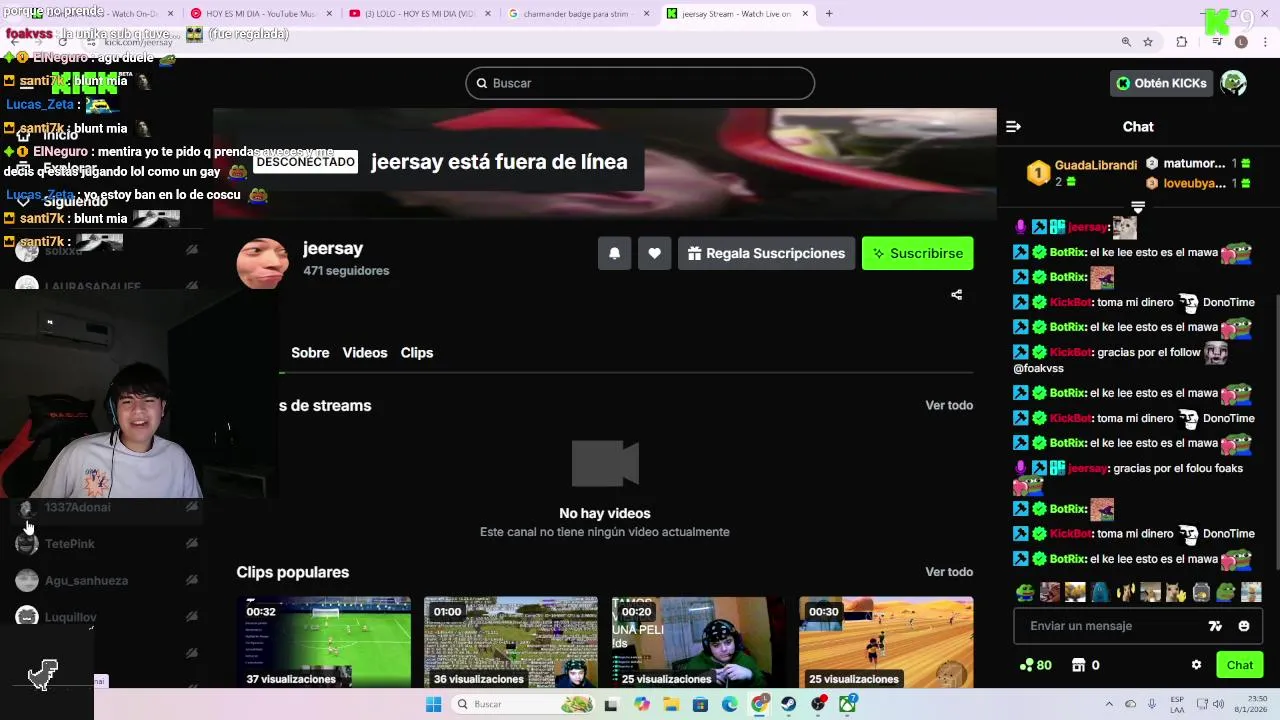
Task: Open the Chrome three-dot menu
Action: pos(1265,42)
